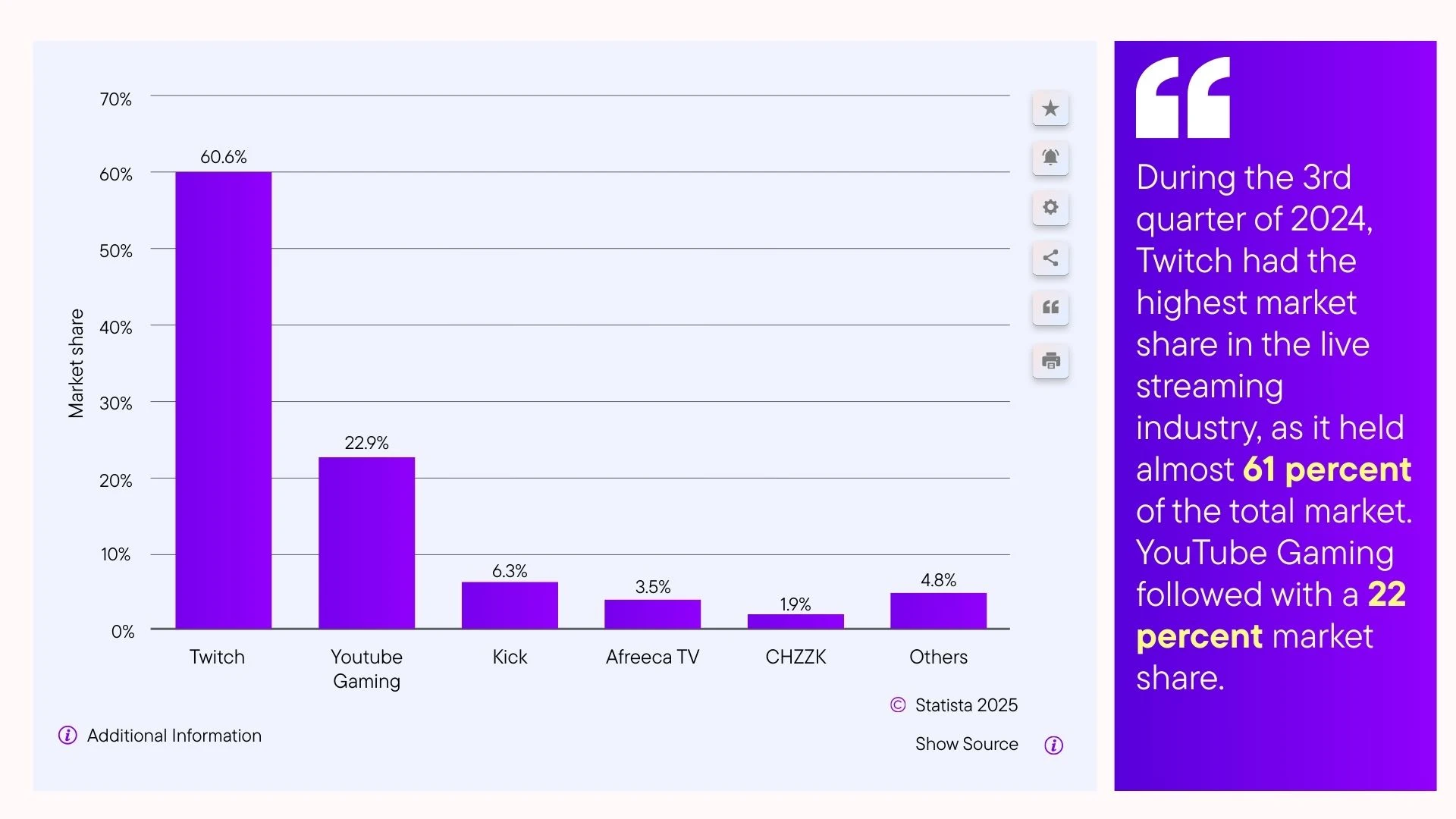Viewport: 1456px width, 819px height.
Task: Click the Youtube Gaming axis label
Action: [x=366, y=669]
